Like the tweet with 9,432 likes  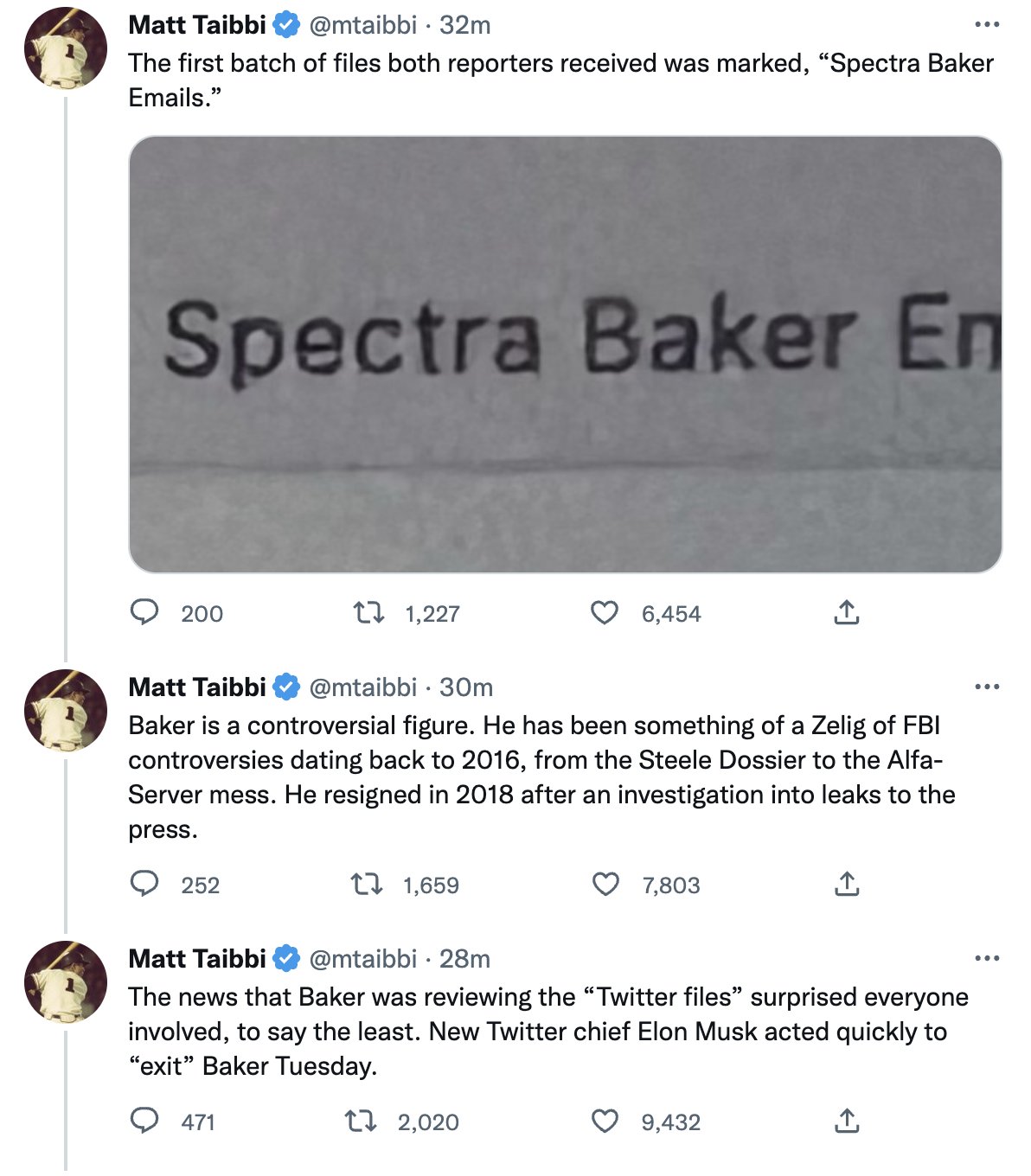605,1122
